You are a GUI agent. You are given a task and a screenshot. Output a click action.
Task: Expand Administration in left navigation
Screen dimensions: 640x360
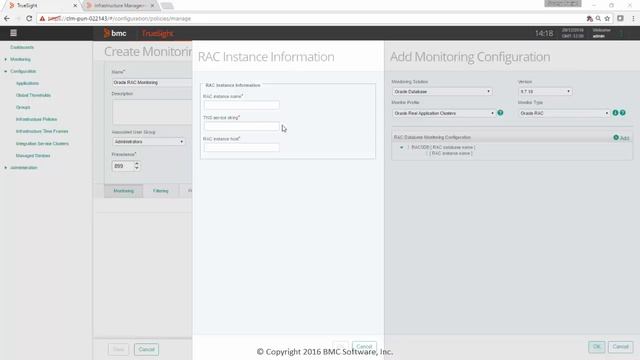coord(6,168)
